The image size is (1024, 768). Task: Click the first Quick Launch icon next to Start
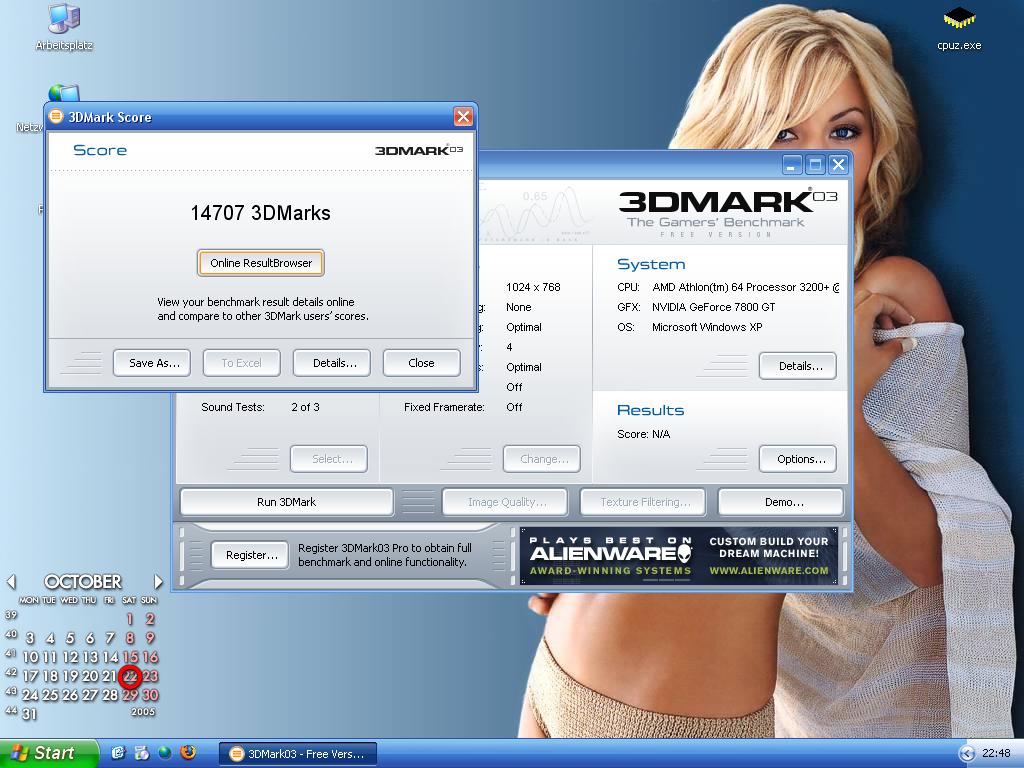point(118,753)
